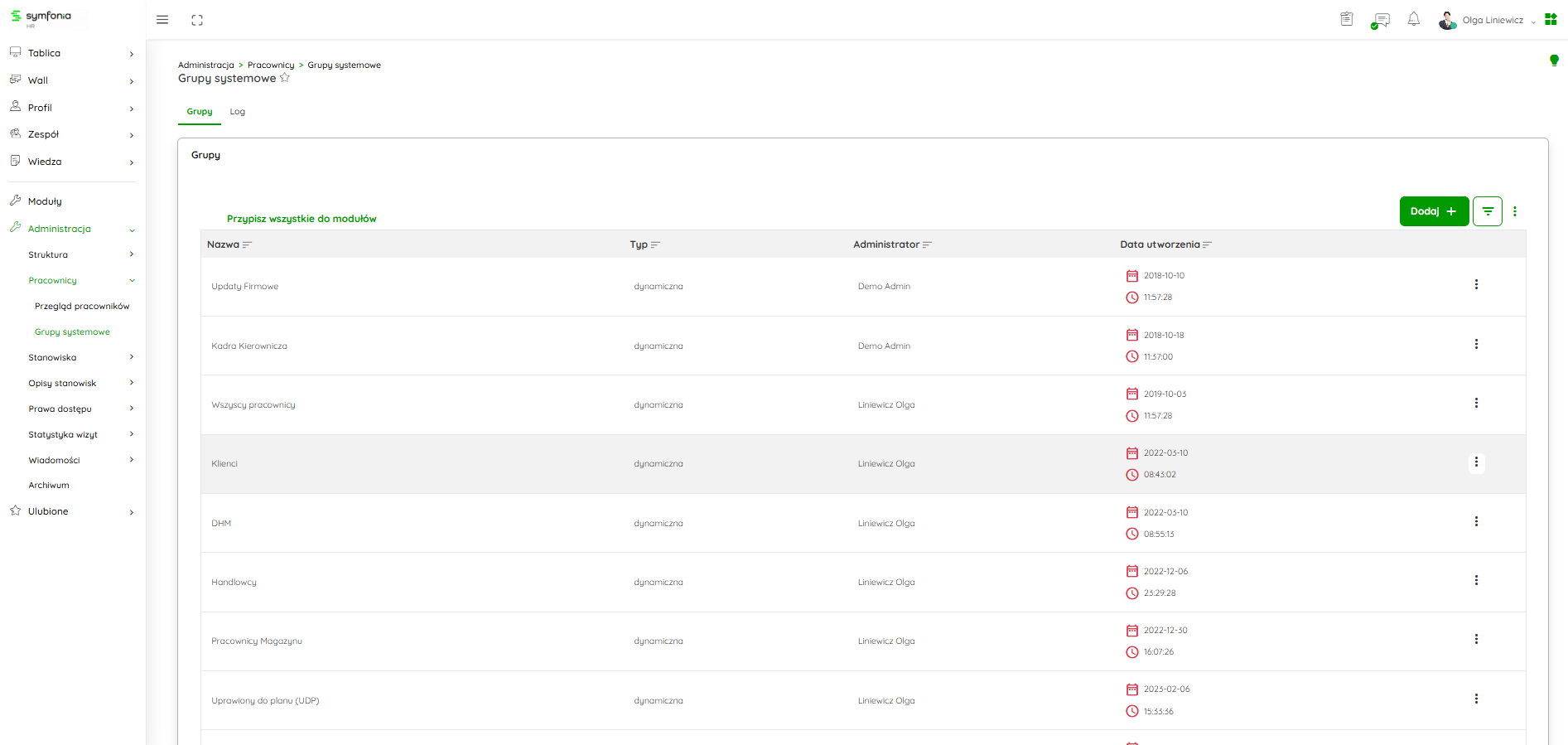Open row menu for Uprawiony do planu (UDP)
The image size is (1568, 745).
1476,699
